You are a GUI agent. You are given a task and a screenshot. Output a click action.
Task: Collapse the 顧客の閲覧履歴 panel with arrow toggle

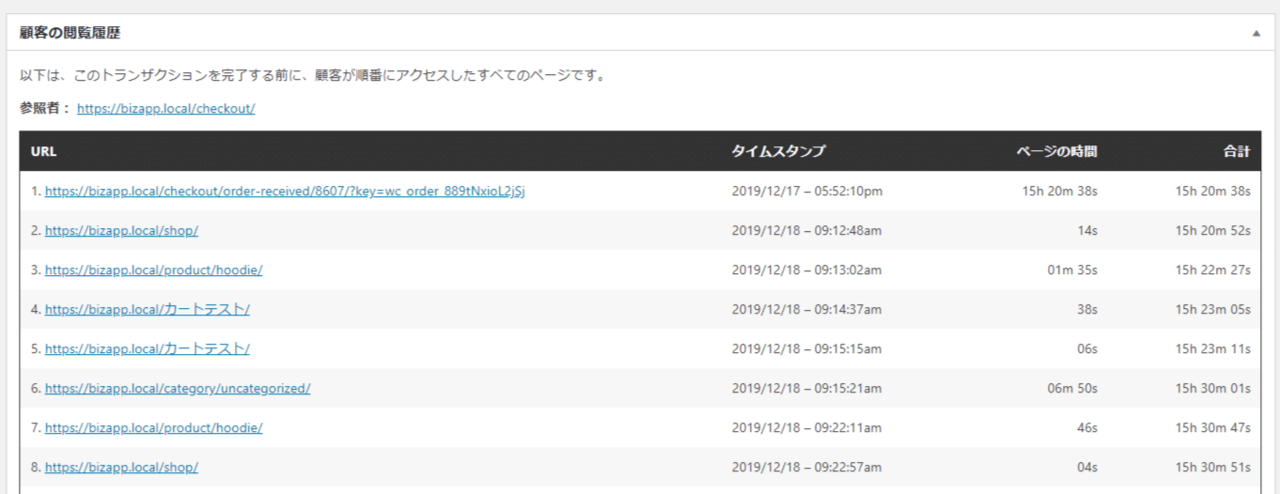pos(1256,33)
